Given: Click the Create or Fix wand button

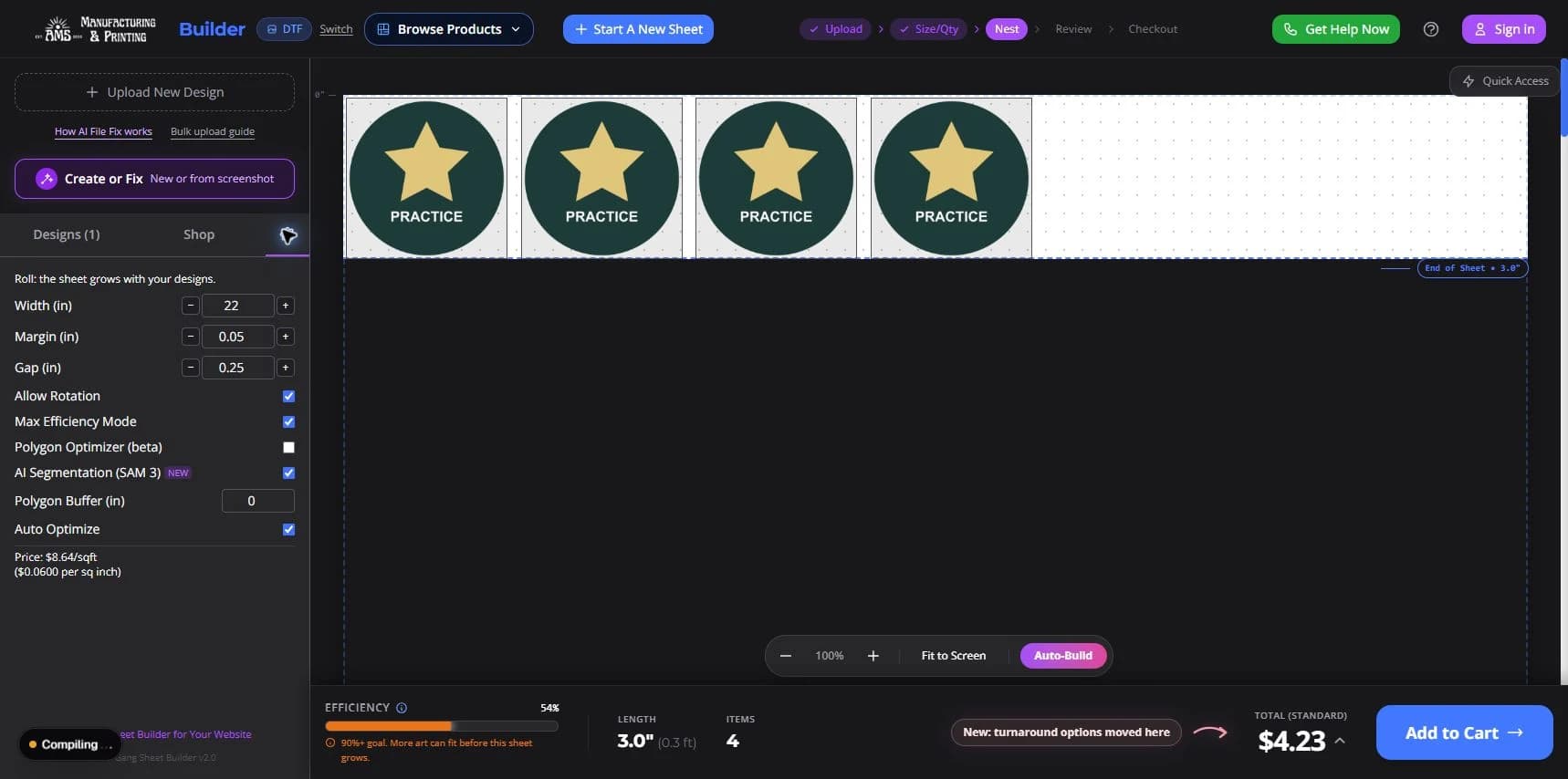Looking at the screenshot, I should (x=154, y=179).
